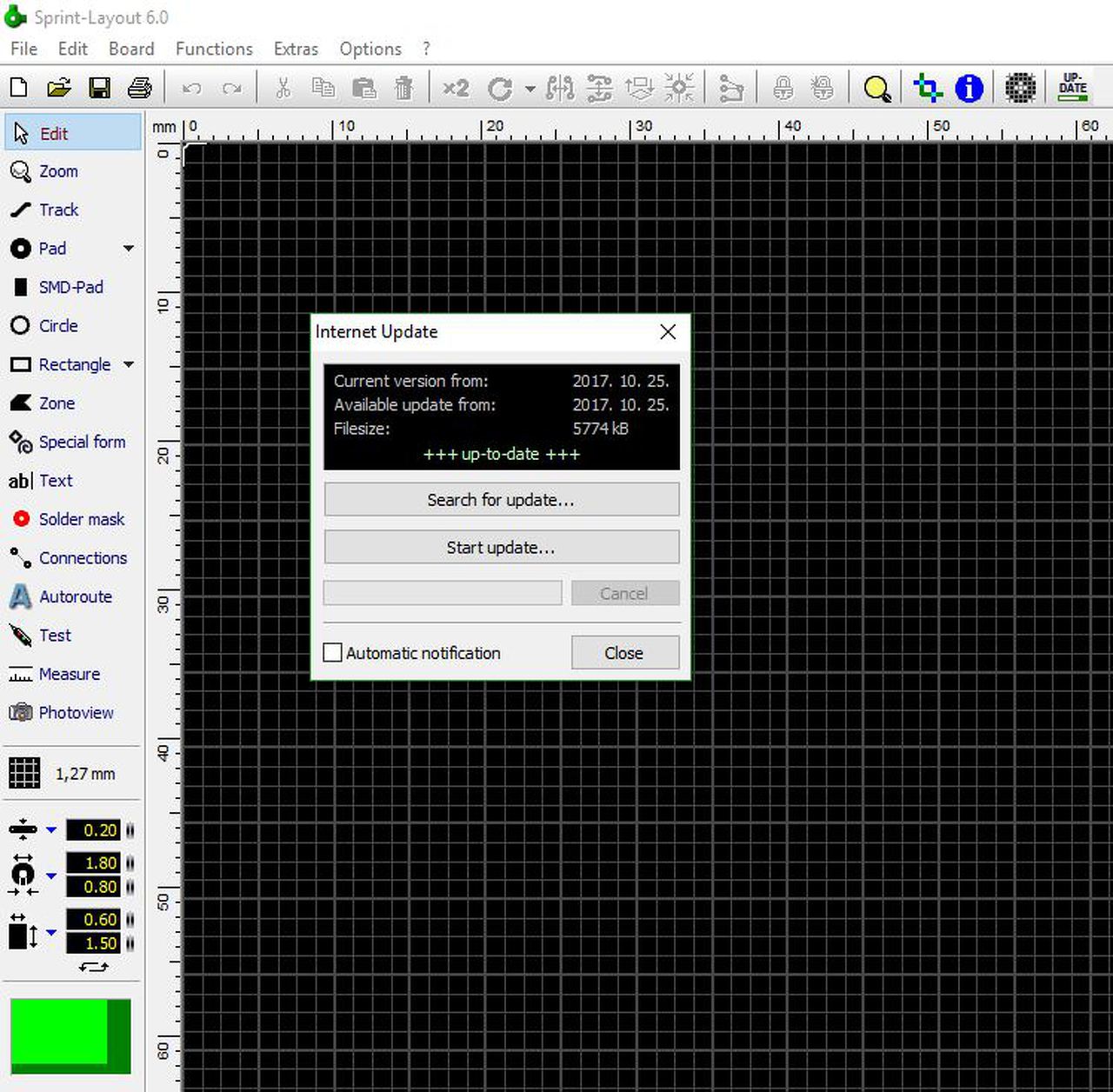The image size is (1113, 1092).
Task: Open the Functions menu
Action: coord(214,49)
